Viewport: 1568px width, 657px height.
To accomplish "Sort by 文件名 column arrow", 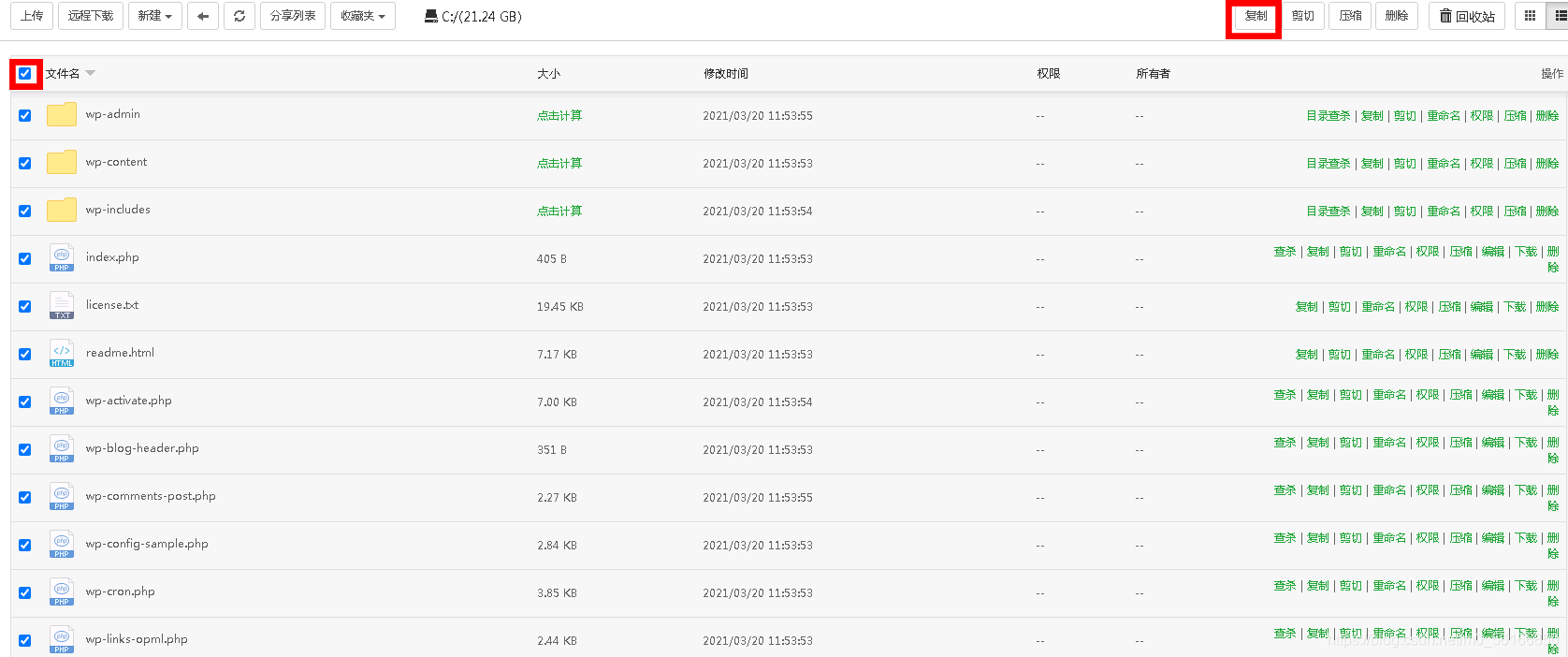I will pyautogui.click(x=91, y=73).
